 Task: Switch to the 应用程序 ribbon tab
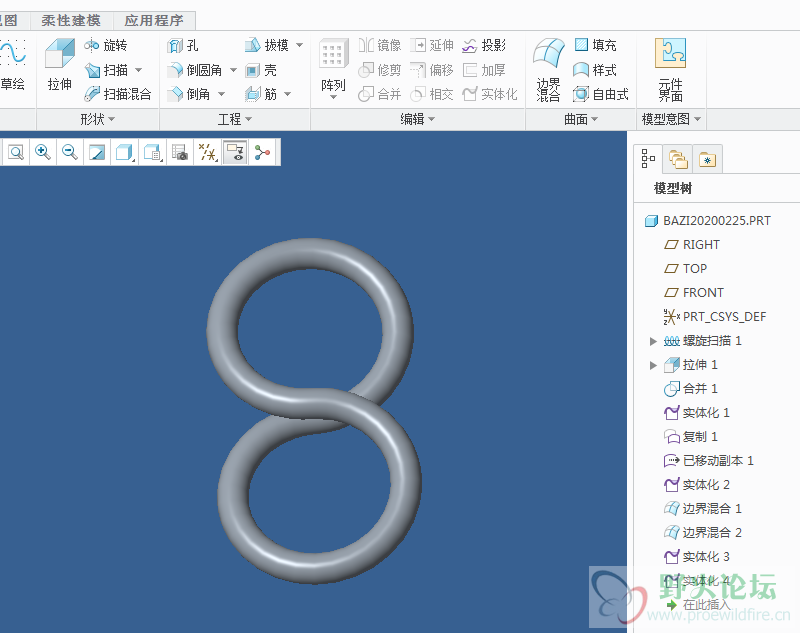[154, 20]
